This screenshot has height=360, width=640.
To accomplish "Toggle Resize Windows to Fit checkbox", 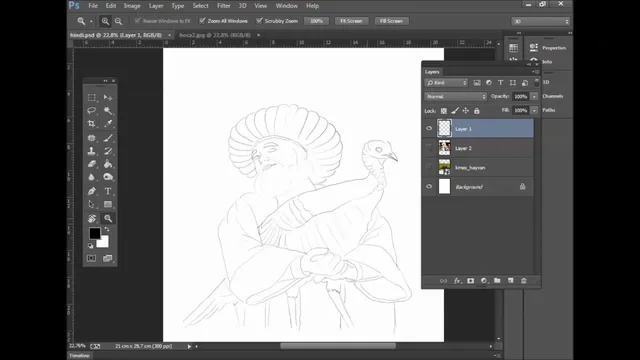I will [138, 21].
